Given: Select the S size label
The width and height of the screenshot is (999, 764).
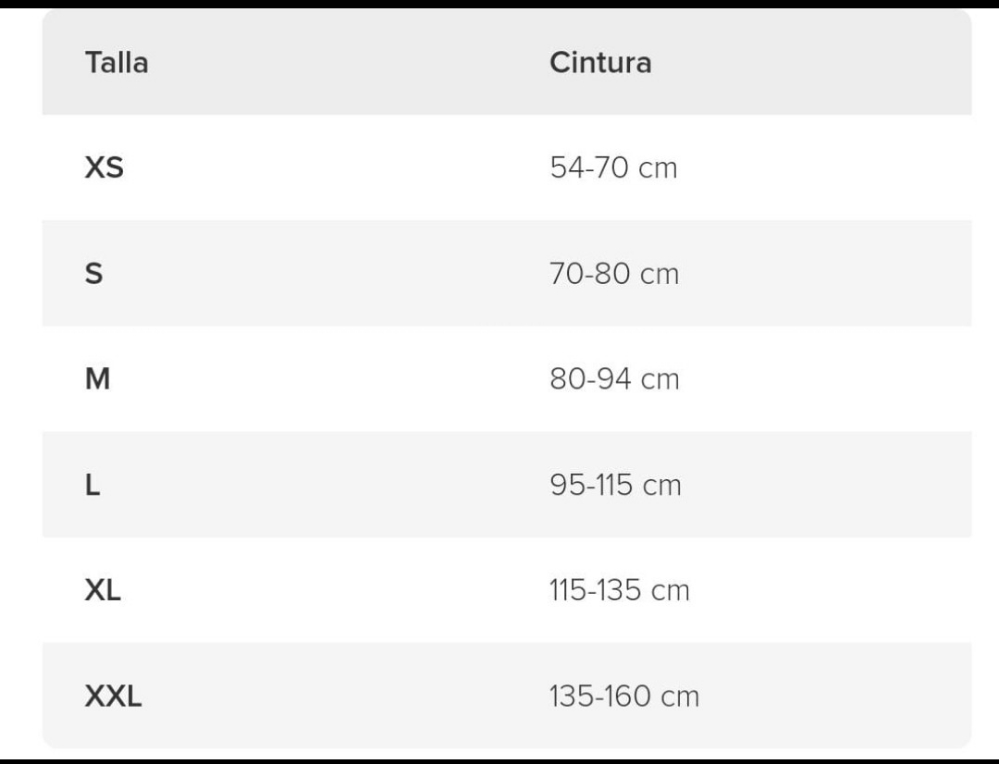Looking at the screenshot, I should point(94,273).
